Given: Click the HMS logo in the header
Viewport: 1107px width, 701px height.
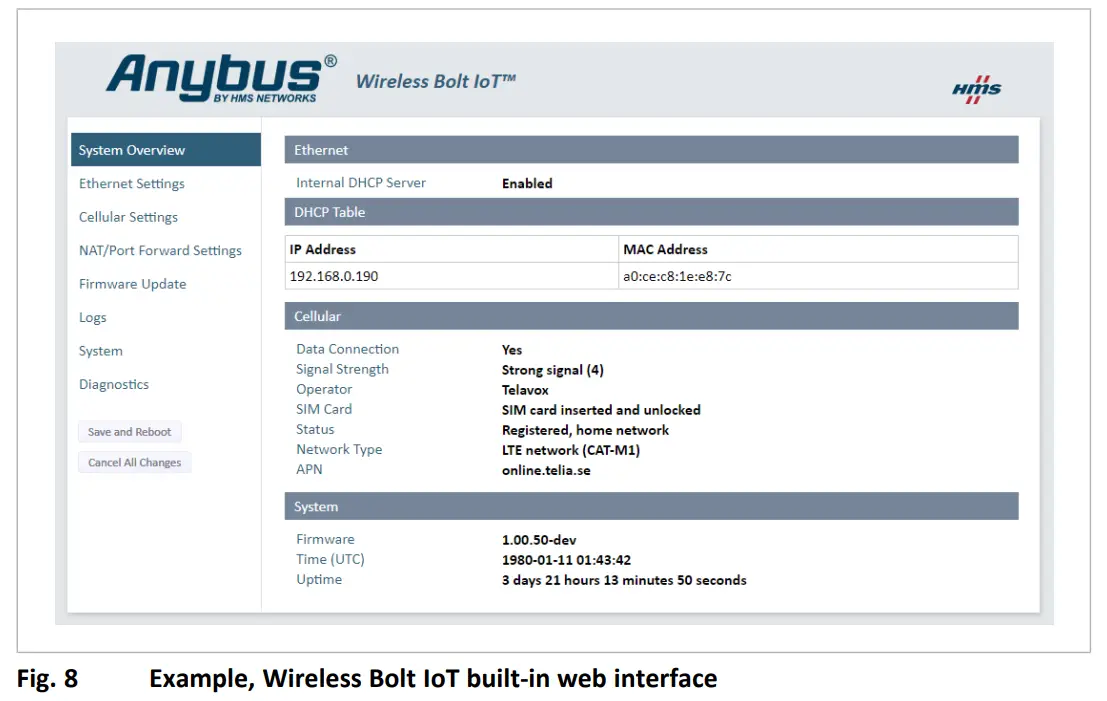Looking at the screenshot, I should click(979, 88).
